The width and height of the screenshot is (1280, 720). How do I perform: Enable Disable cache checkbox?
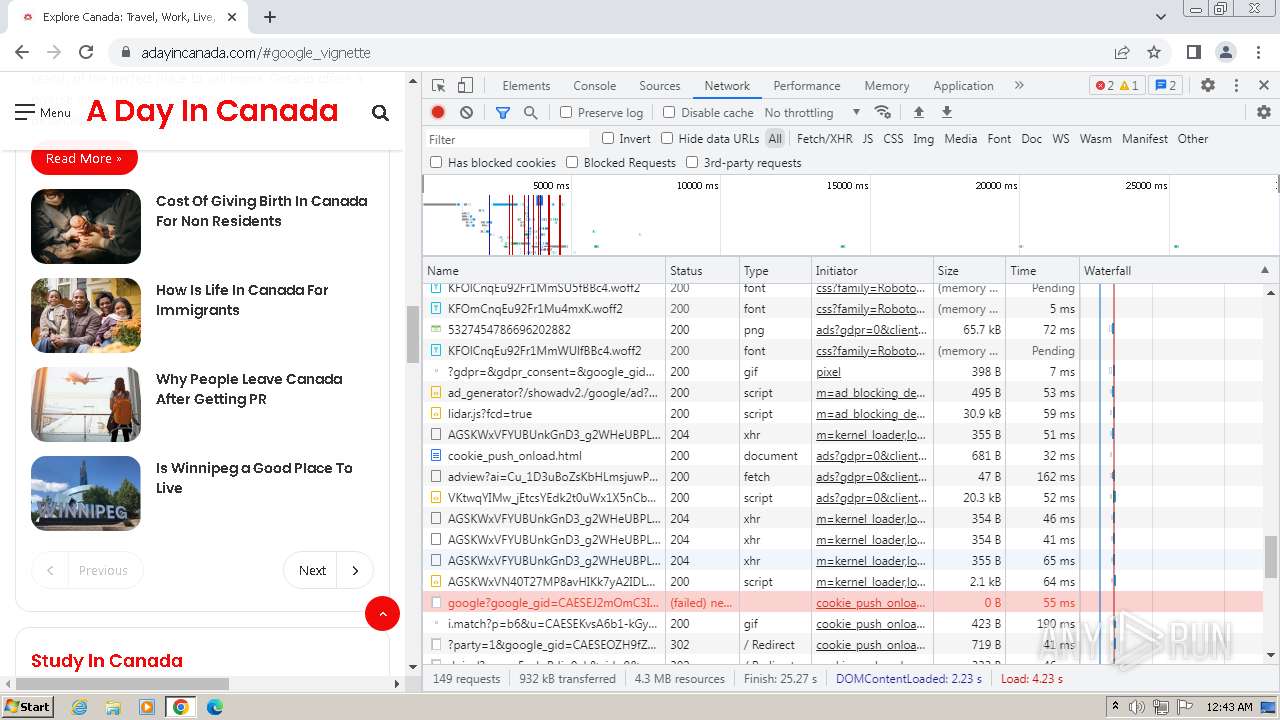[x=669, y=113]
